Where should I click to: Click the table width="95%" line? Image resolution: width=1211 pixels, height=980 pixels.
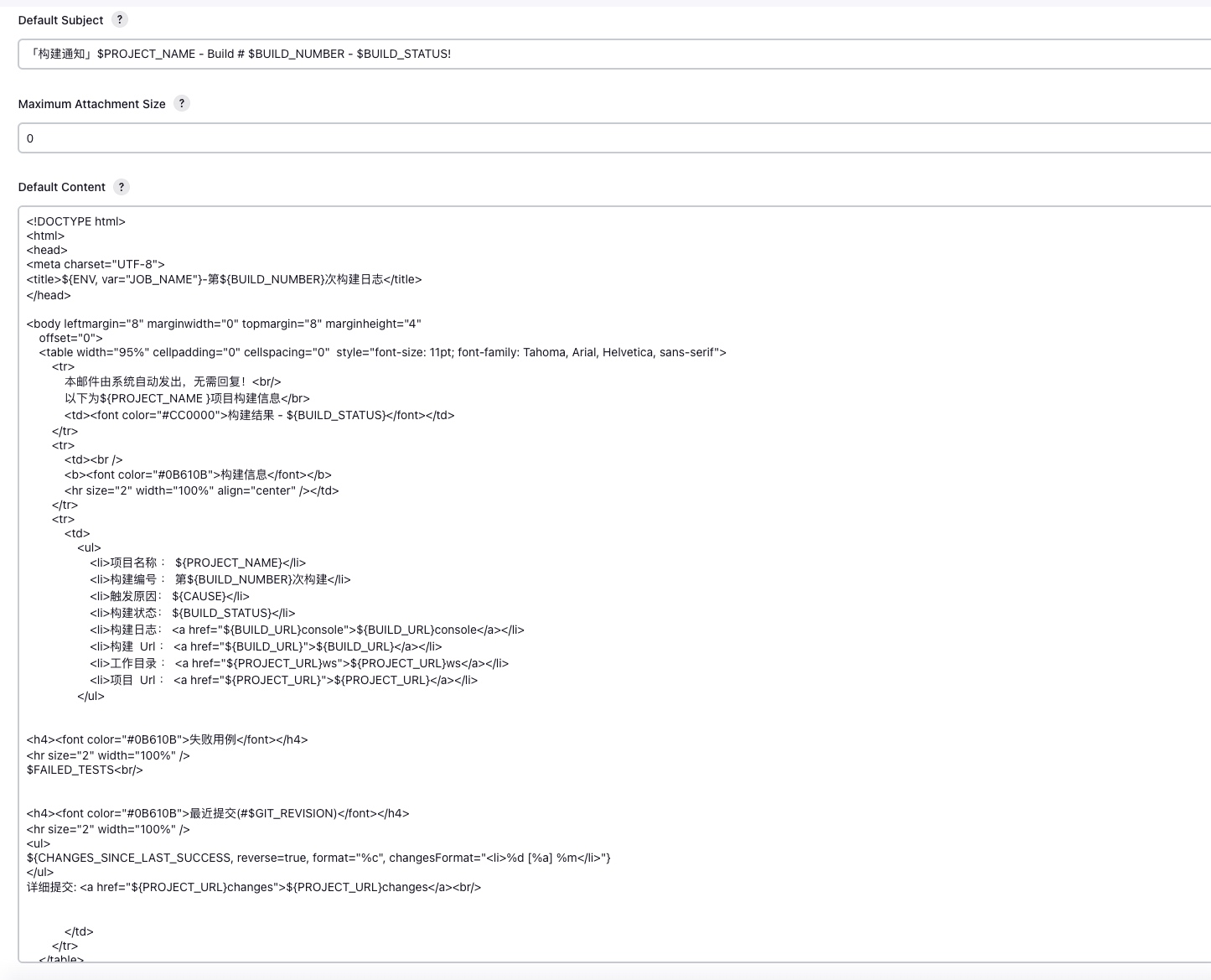pos(383,352)
